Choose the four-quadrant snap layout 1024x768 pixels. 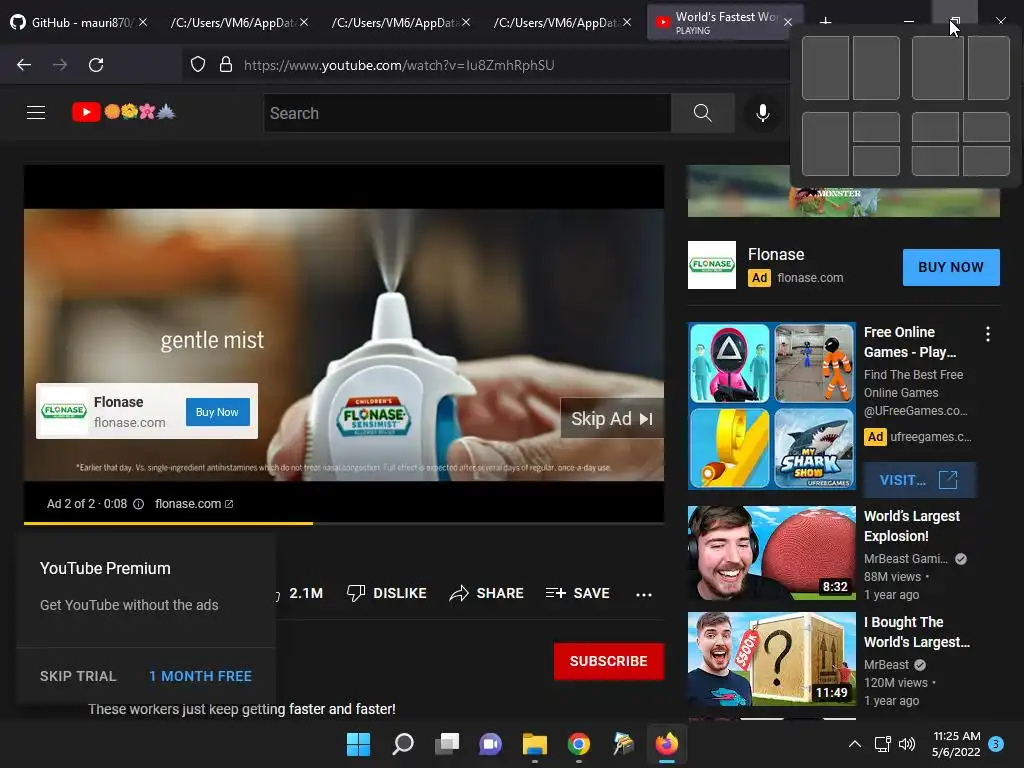coord(961,144)
